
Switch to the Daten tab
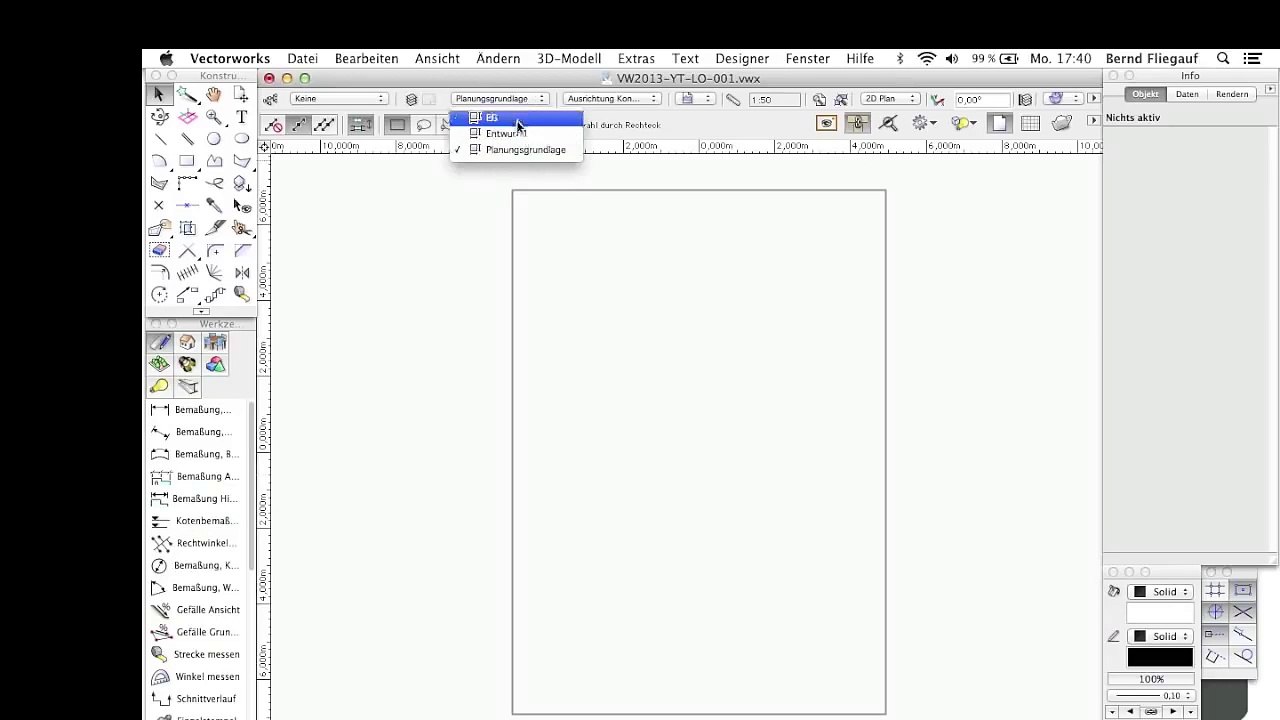[x=1187, y=94]
